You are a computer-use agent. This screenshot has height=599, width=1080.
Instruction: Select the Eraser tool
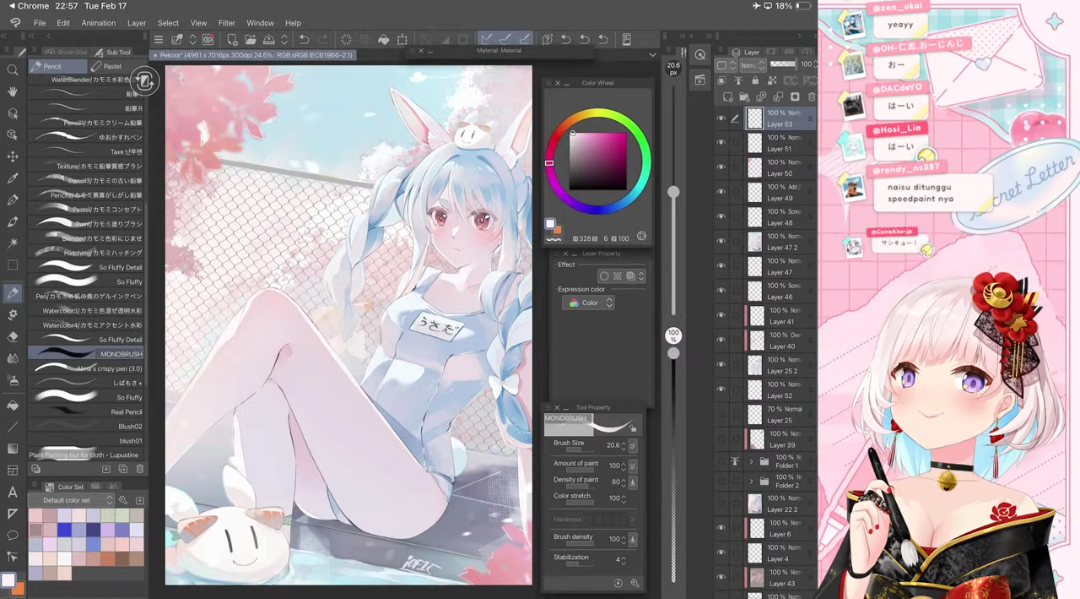click(12, 337)
